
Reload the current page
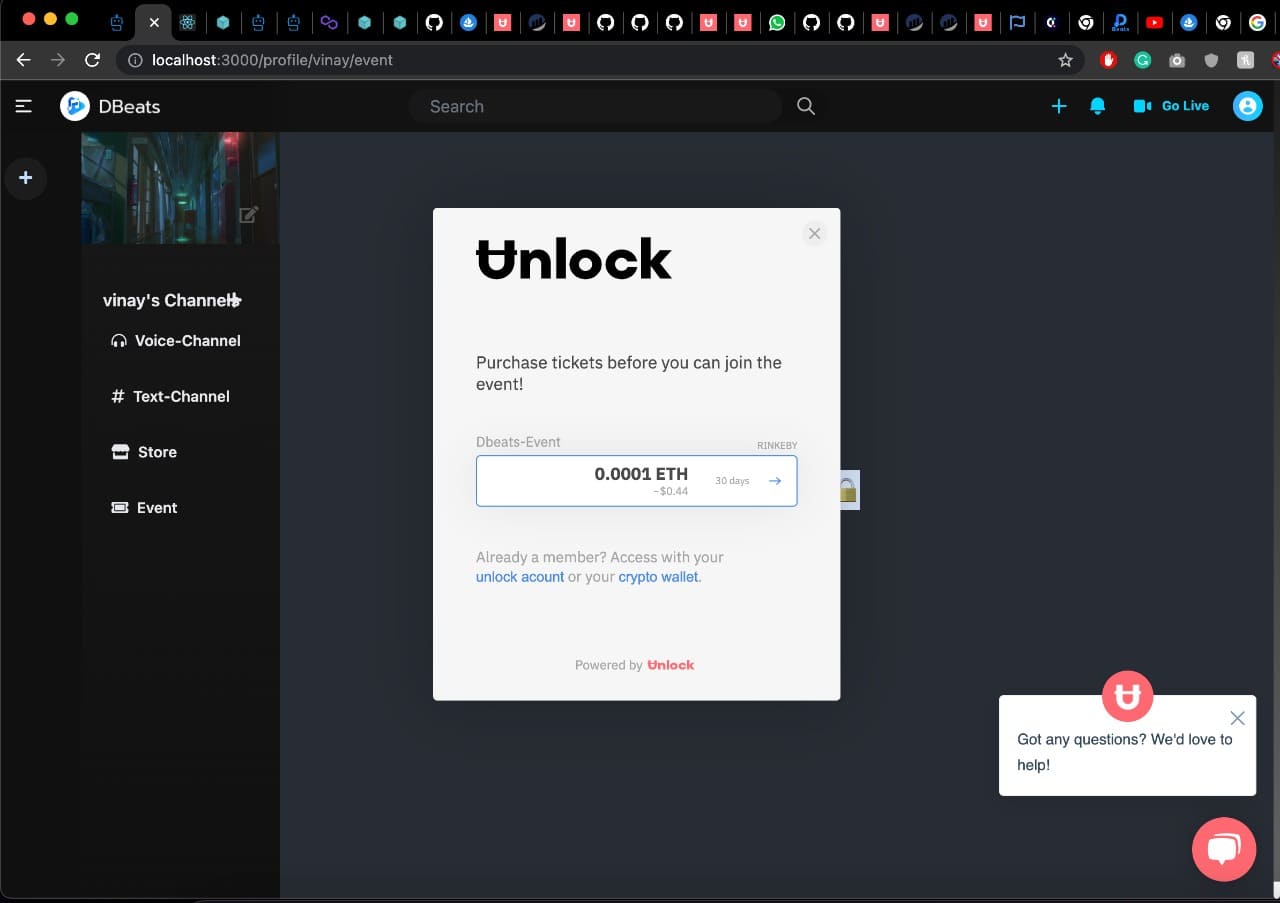coord(92,60)
